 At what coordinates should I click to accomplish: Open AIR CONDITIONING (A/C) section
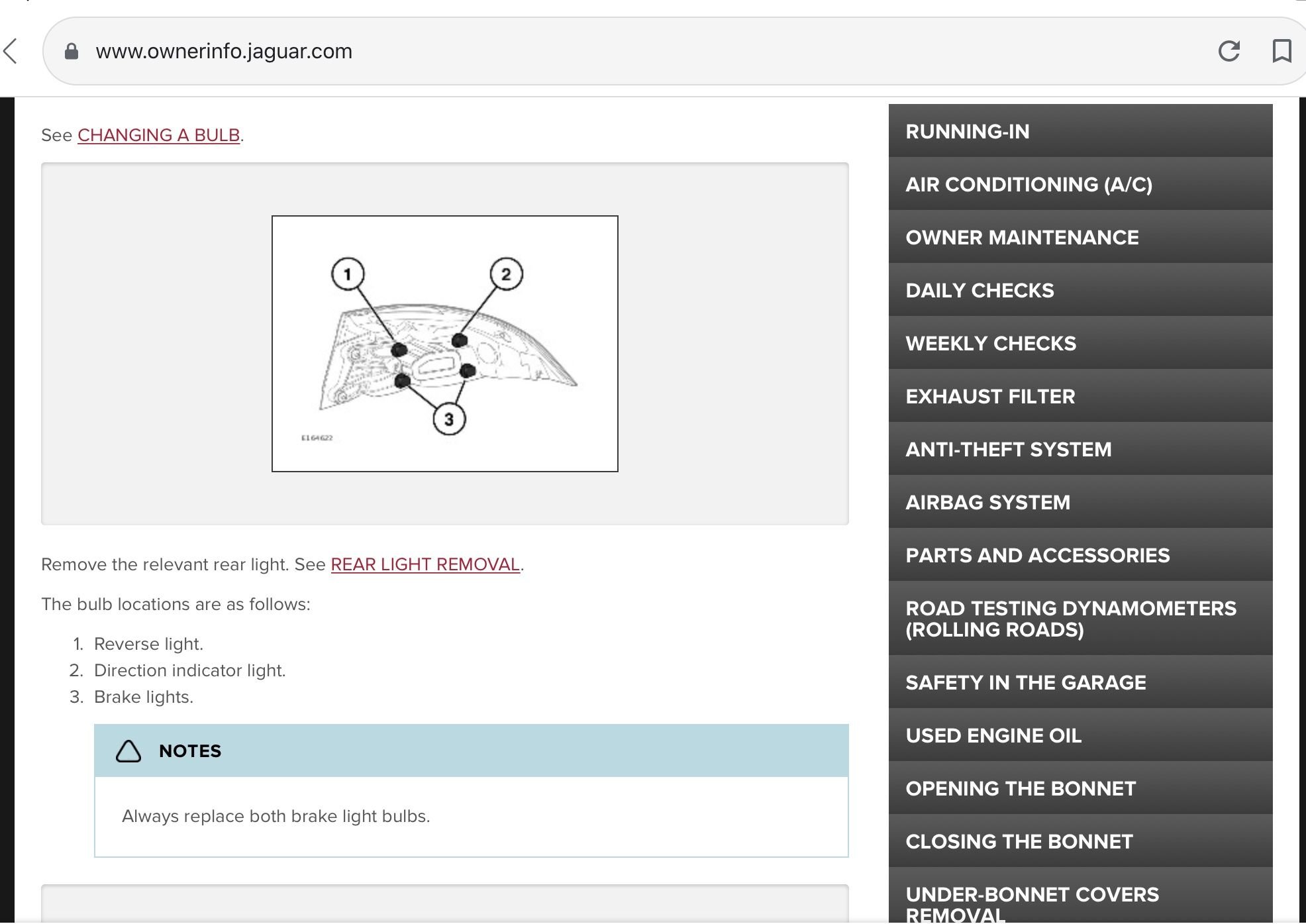point(1080,184)
